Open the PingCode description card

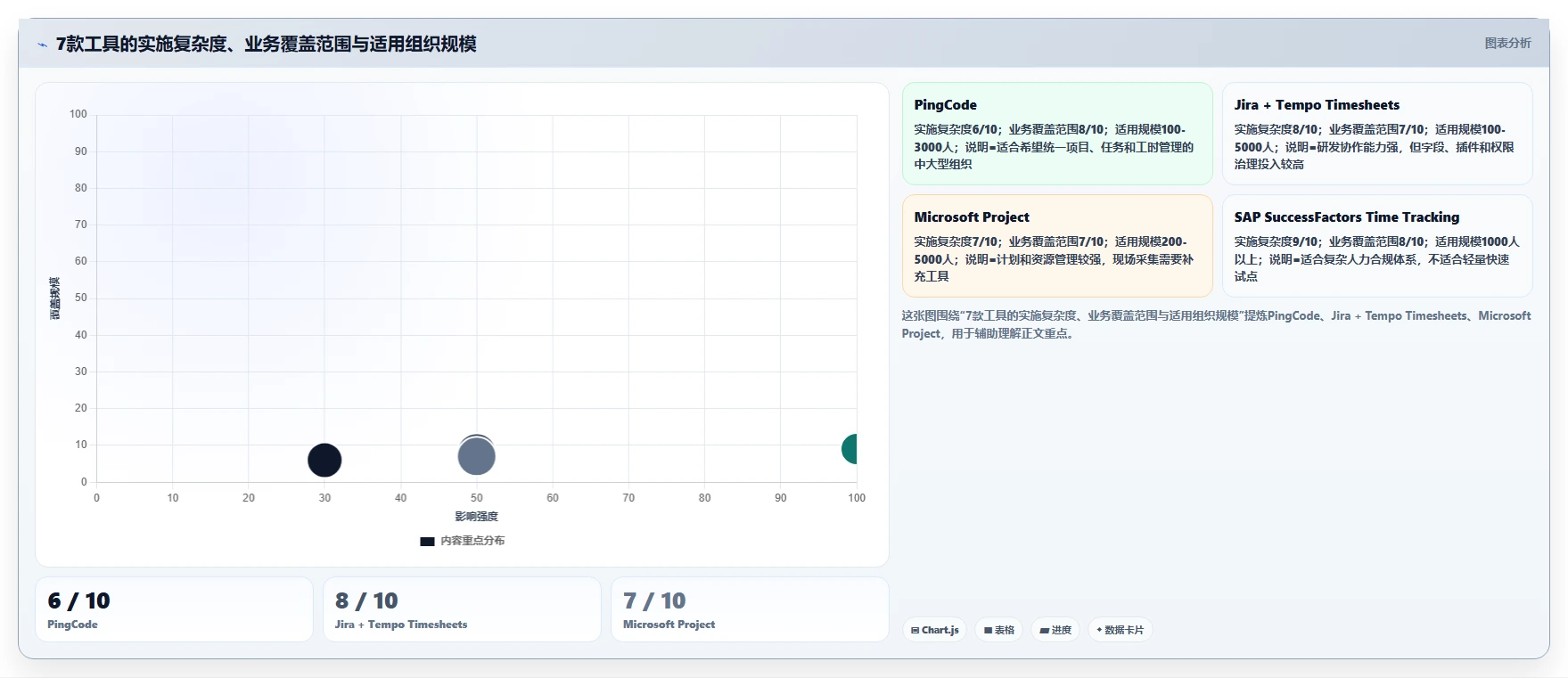coord(1057,134)
